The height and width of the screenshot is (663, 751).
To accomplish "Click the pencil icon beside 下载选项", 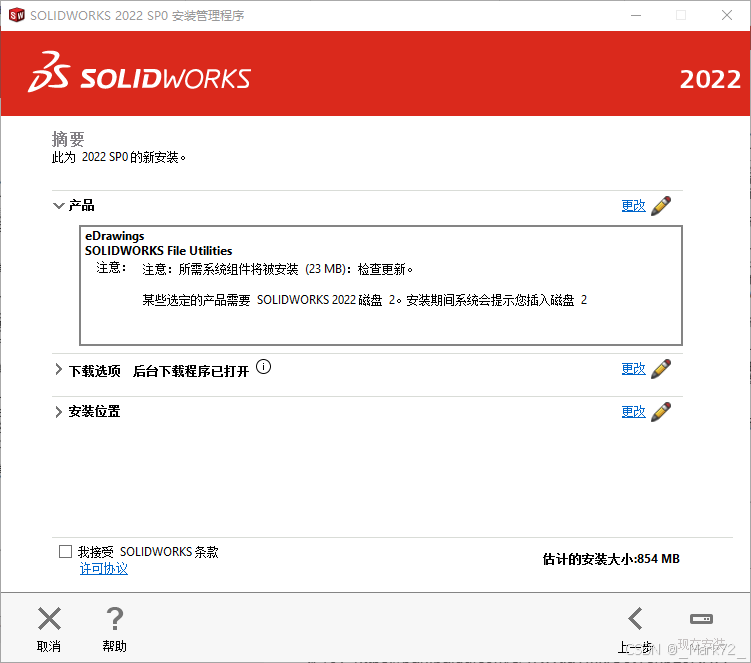I will 661,369.
